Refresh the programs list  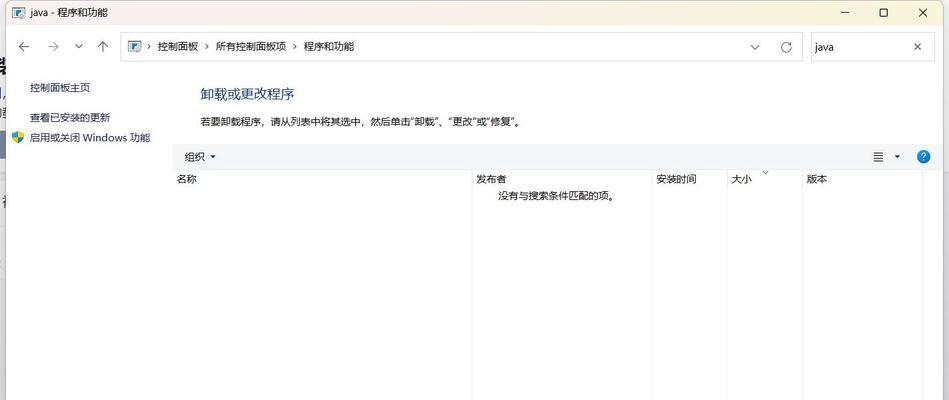coord(786,47)
